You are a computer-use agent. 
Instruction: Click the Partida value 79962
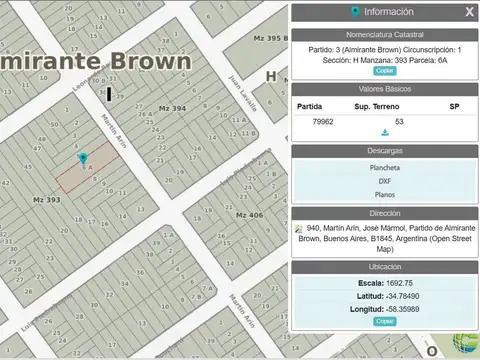(x=323, y=122)
